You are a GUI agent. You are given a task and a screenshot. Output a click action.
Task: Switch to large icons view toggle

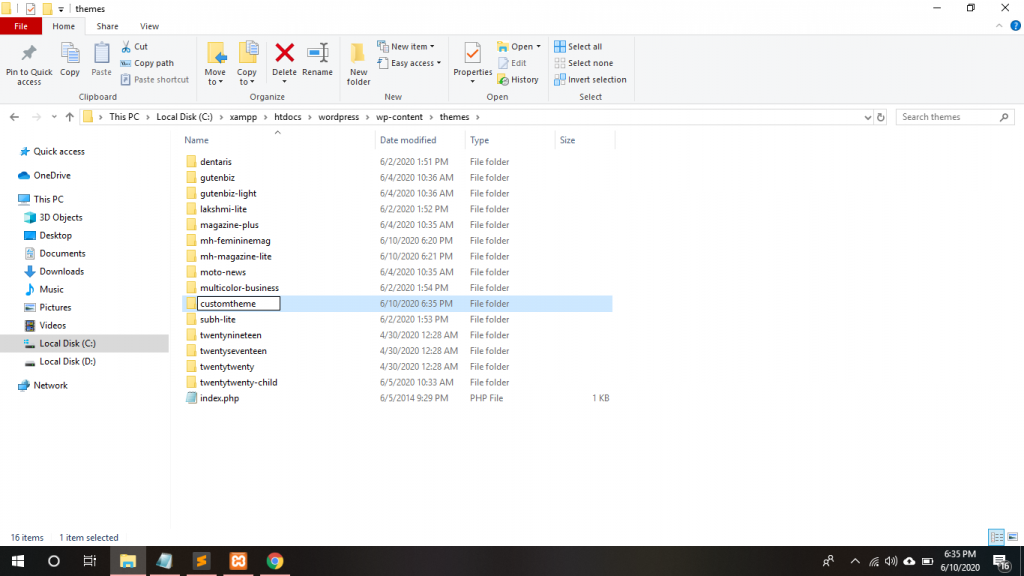pos(1011,537)
